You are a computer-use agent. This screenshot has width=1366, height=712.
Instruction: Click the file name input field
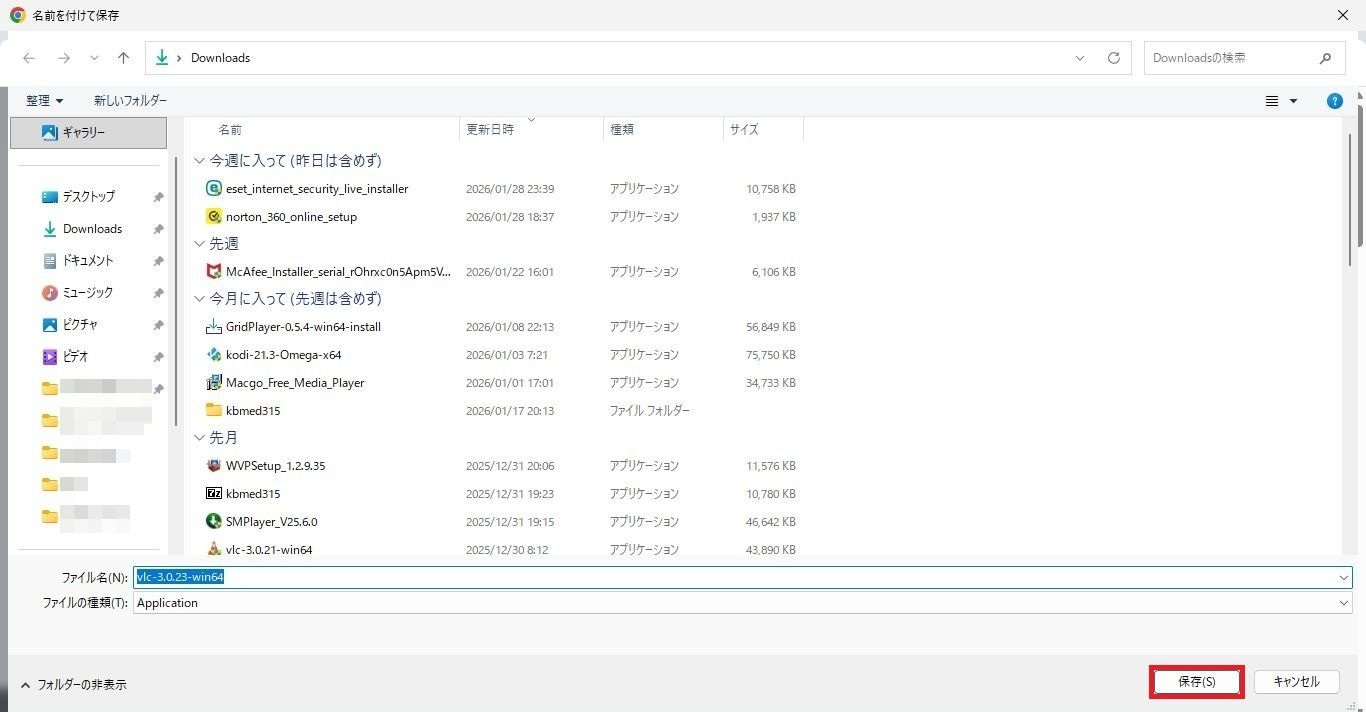click(x=740, y=577)
